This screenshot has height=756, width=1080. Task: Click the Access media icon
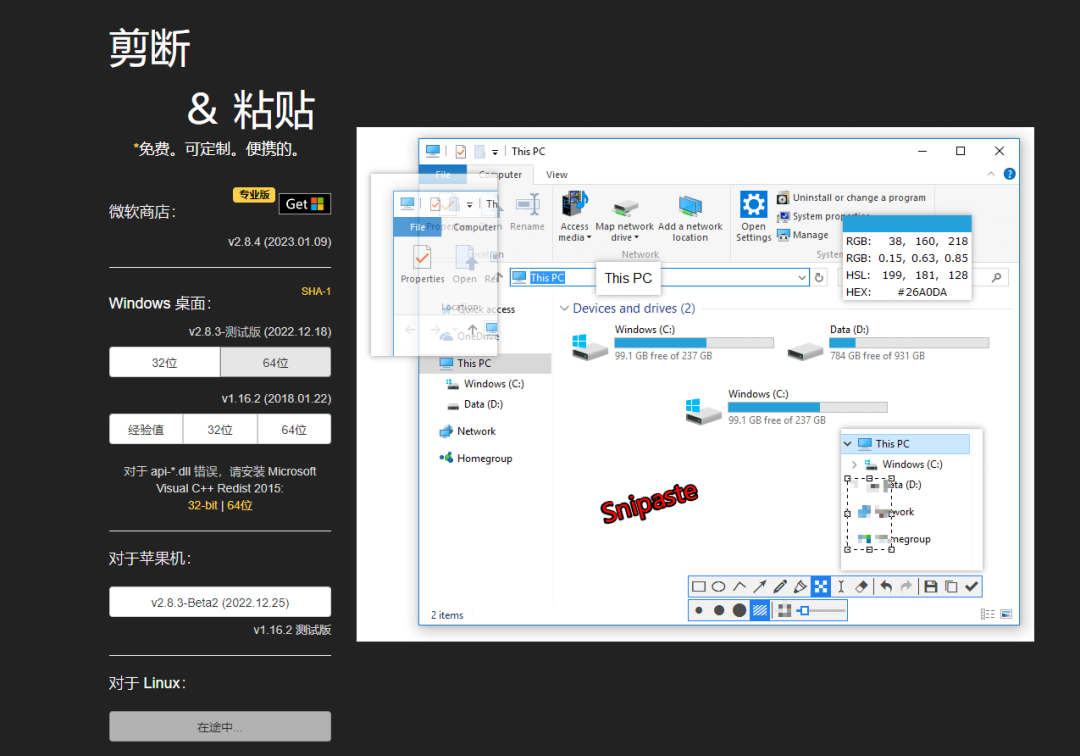coord(574,204)
